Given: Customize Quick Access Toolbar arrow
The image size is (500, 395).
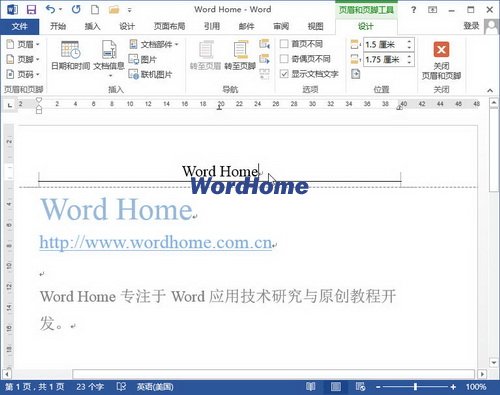Looking at the screenshot, I should (x=130, y=10).
